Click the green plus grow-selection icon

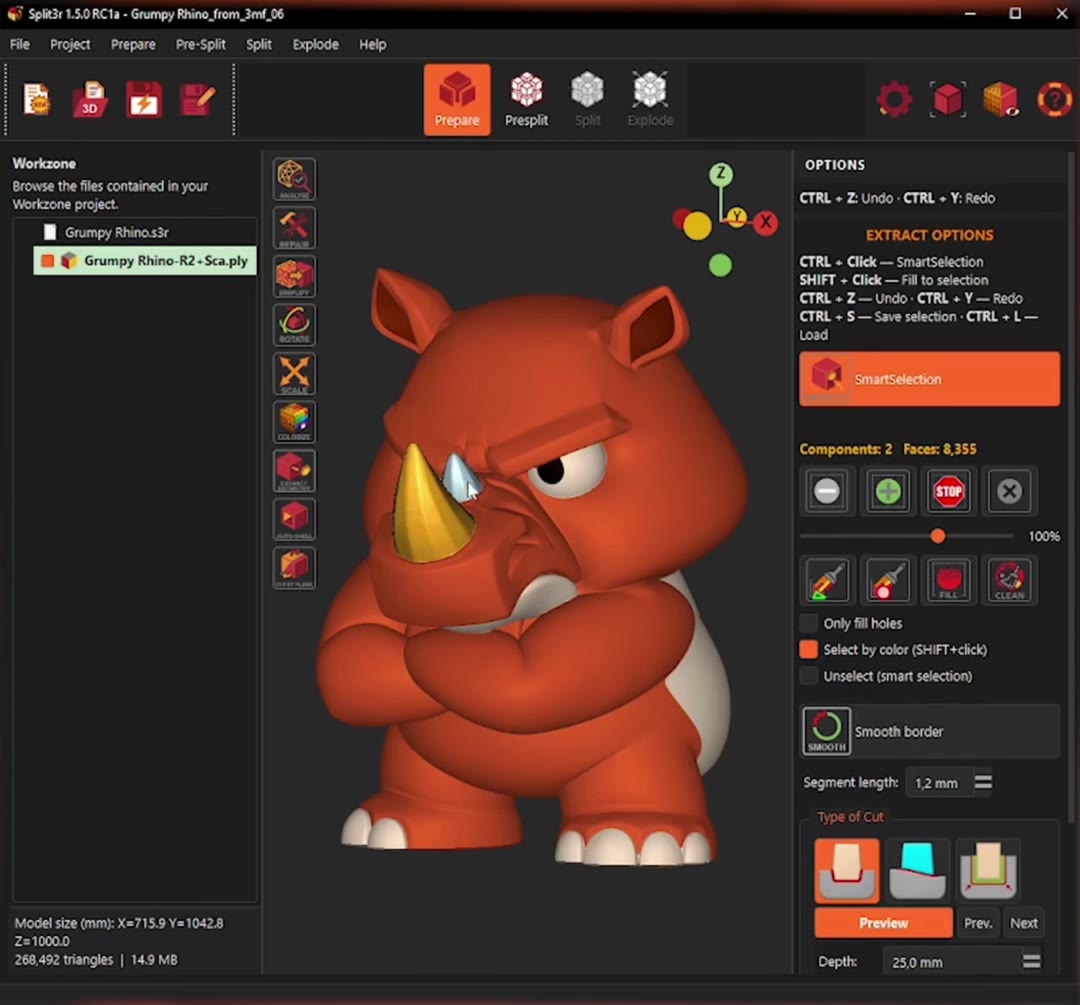[x=888, y=491]
